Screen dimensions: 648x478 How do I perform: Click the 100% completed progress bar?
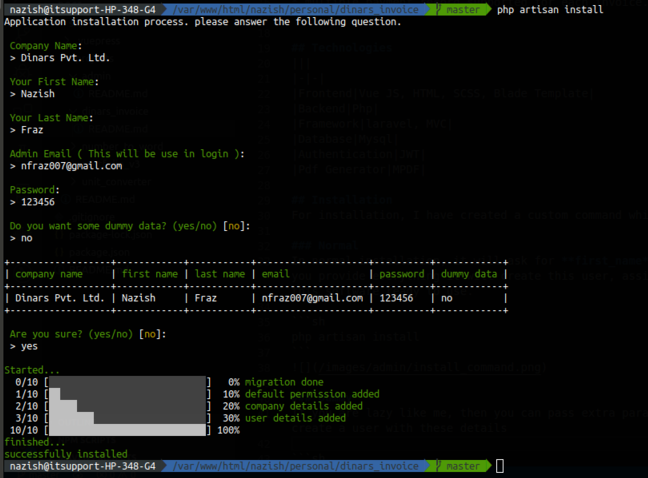coord(128,429)
